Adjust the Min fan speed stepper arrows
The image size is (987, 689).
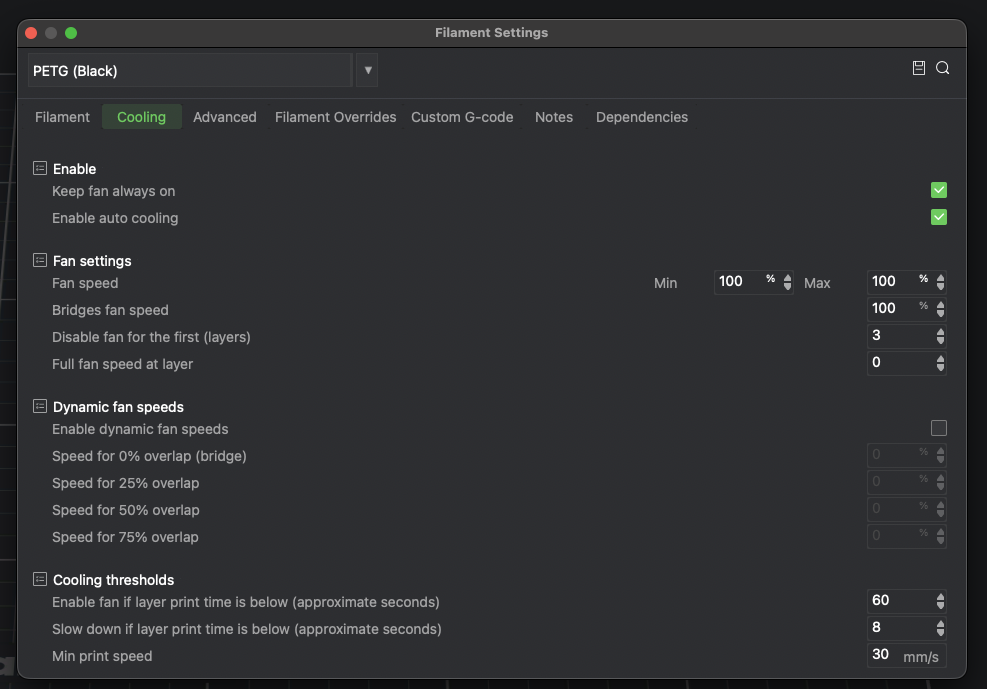click(787, 282)
